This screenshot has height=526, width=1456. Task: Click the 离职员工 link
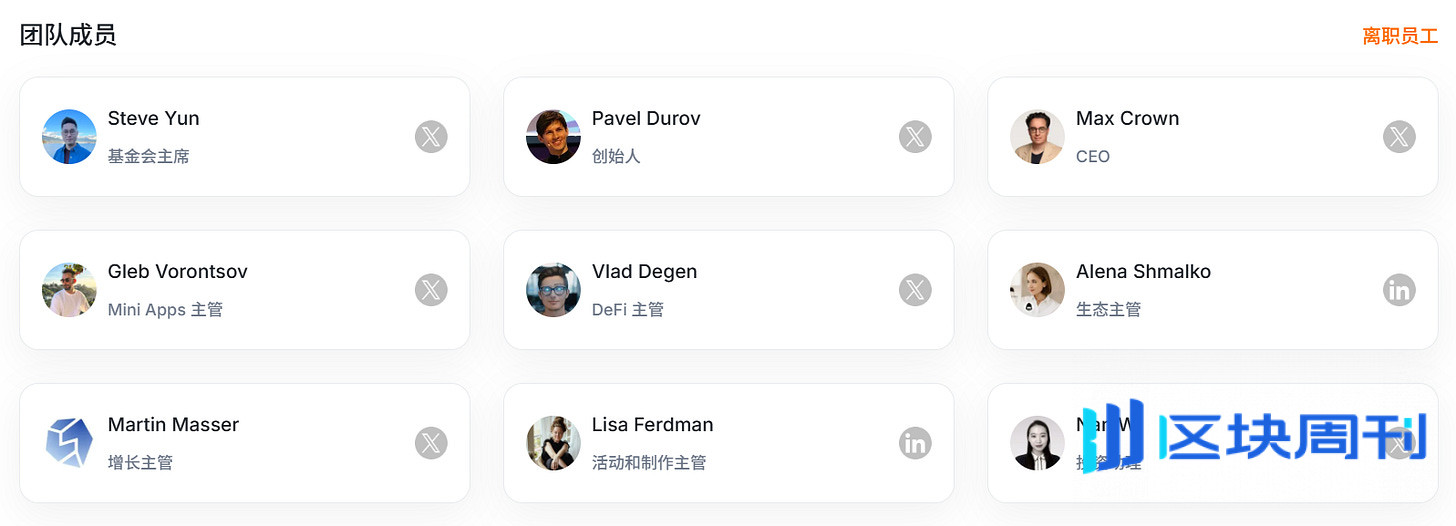click(x=1400, y=36)
